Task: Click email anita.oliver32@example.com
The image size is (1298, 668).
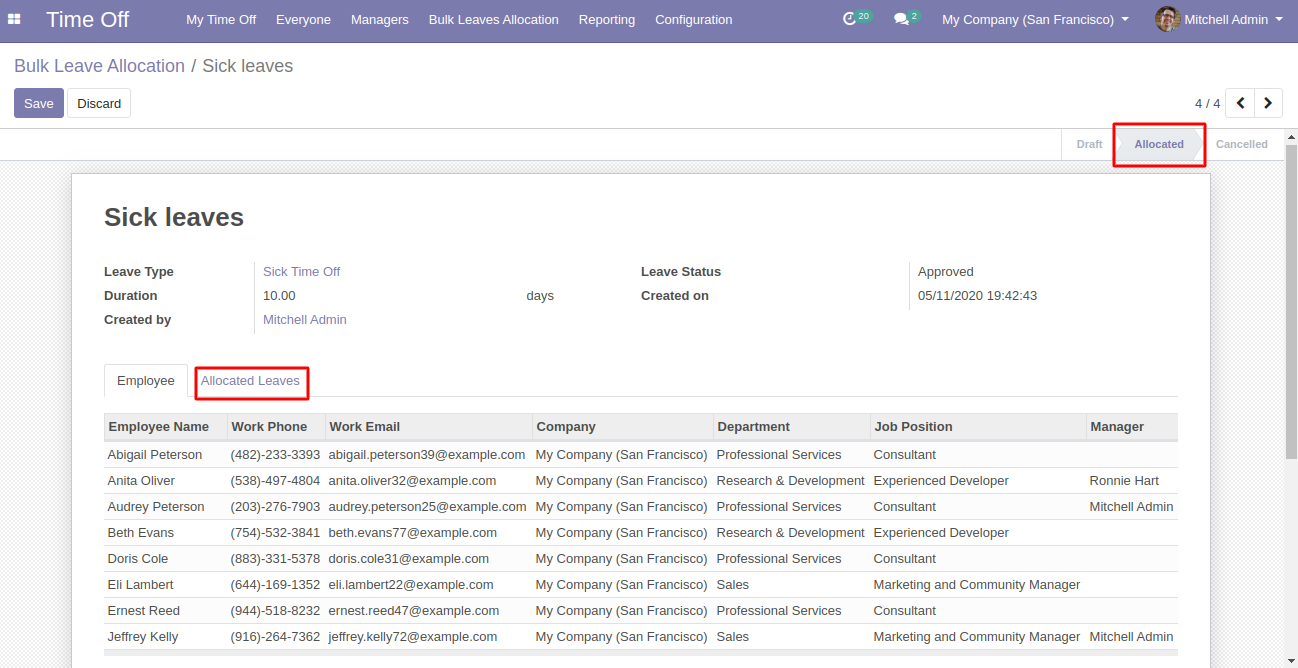Action: pos(412,481)
